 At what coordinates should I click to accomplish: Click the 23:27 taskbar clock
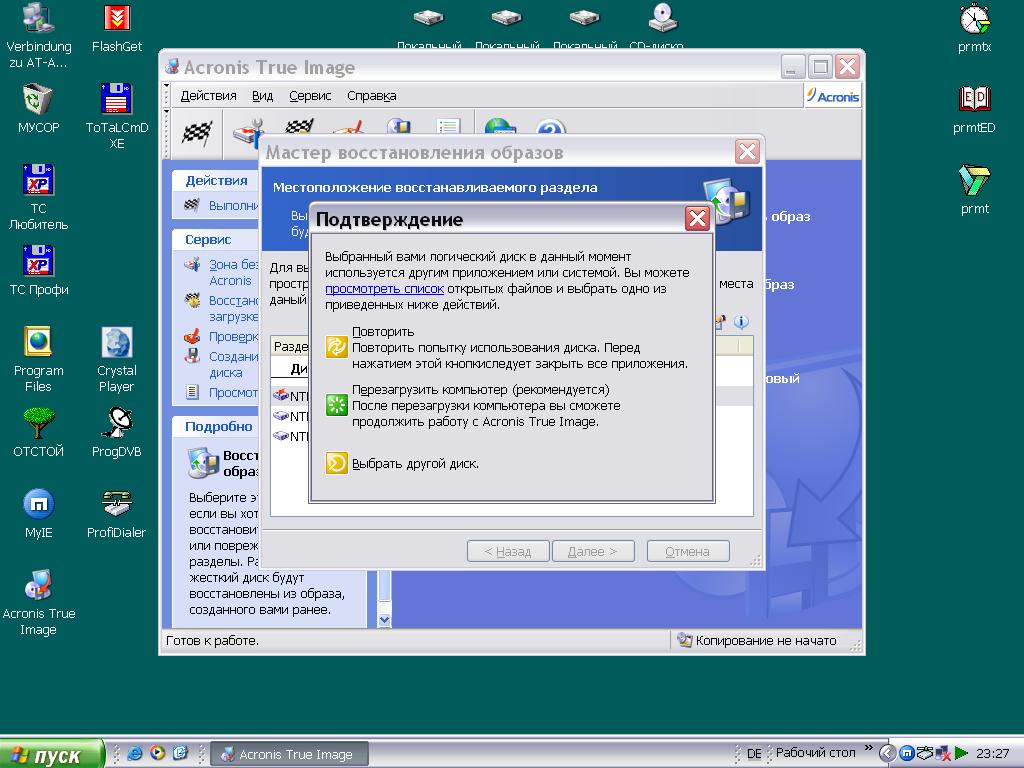coord(992,754)
